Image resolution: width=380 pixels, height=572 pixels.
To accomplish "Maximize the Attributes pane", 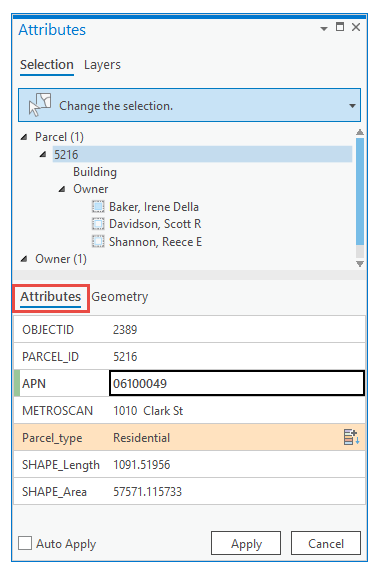I will point(340,27).
